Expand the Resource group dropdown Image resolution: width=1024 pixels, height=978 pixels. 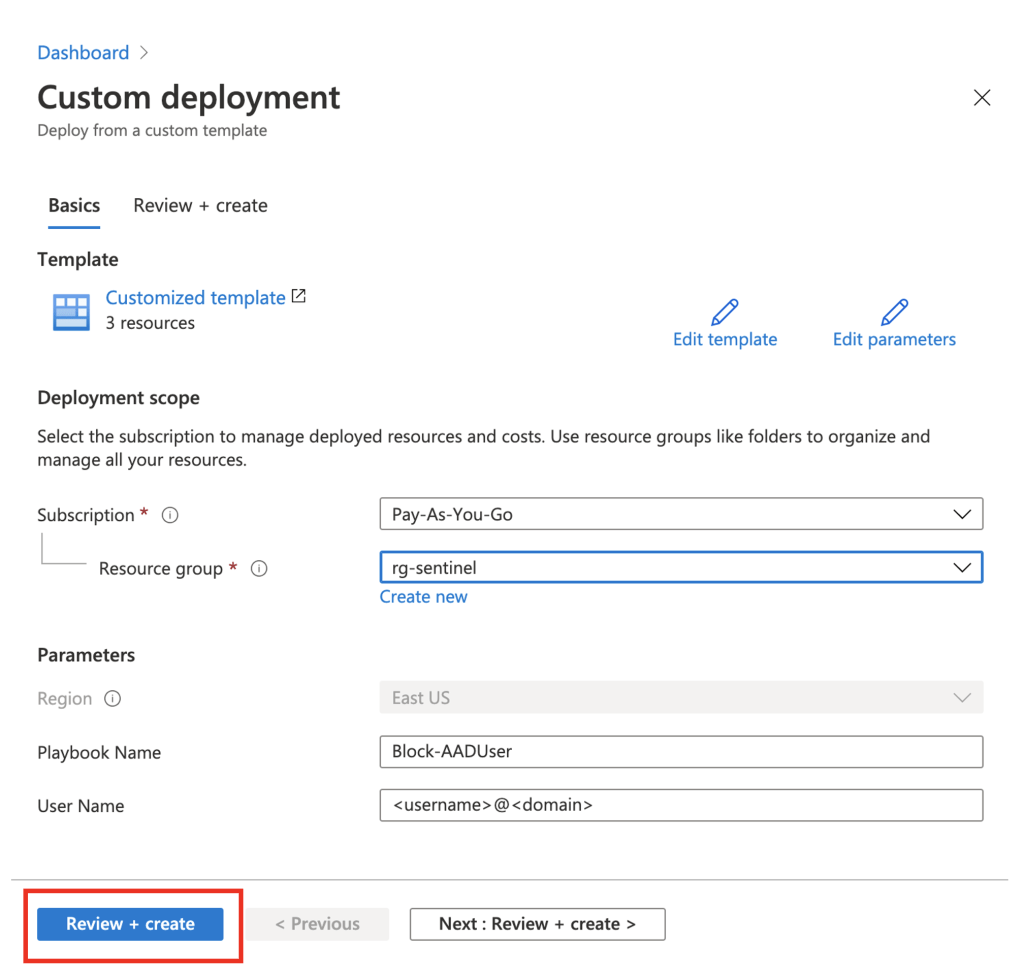tap(681, 568)
